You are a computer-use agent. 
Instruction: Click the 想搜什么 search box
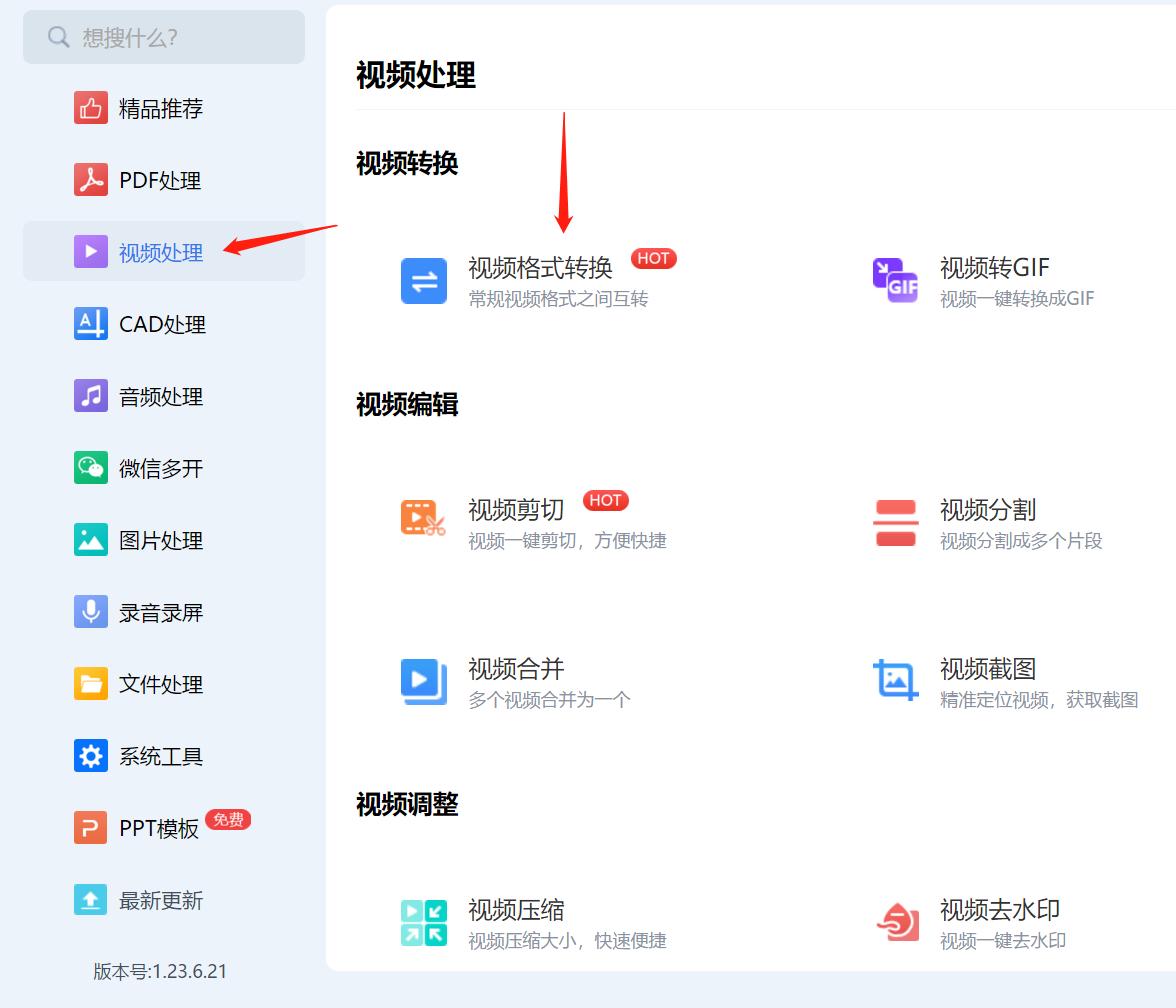pos(163,37)
